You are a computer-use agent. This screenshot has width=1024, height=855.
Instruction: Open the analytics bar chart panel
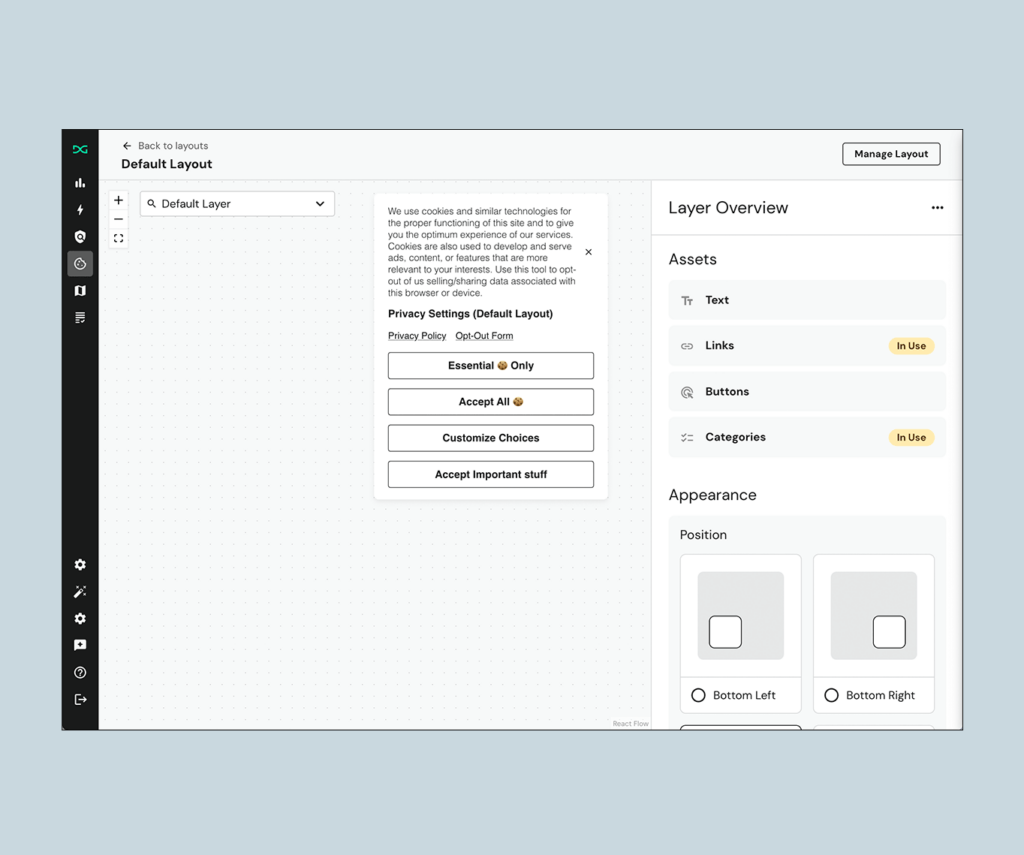[80, 183]
